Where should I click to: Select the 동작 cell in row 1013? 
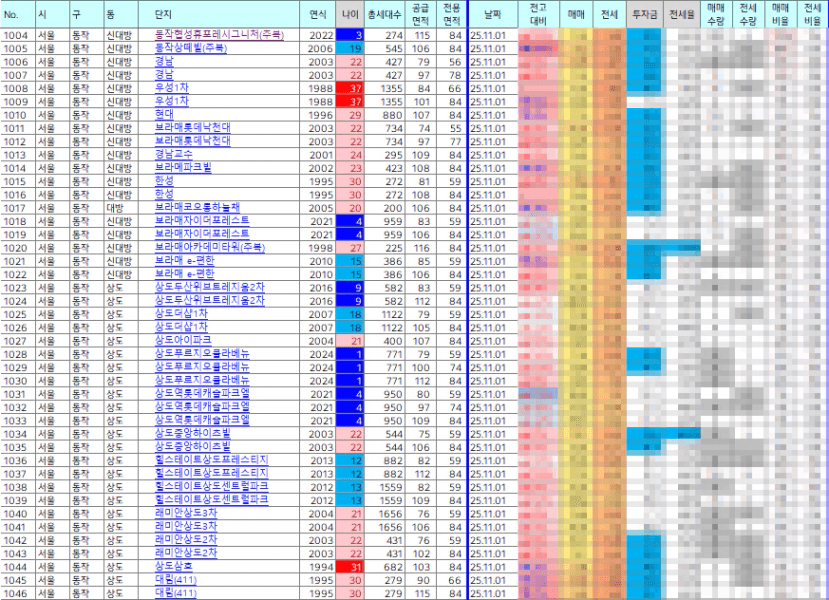click(x=86, y=154)
